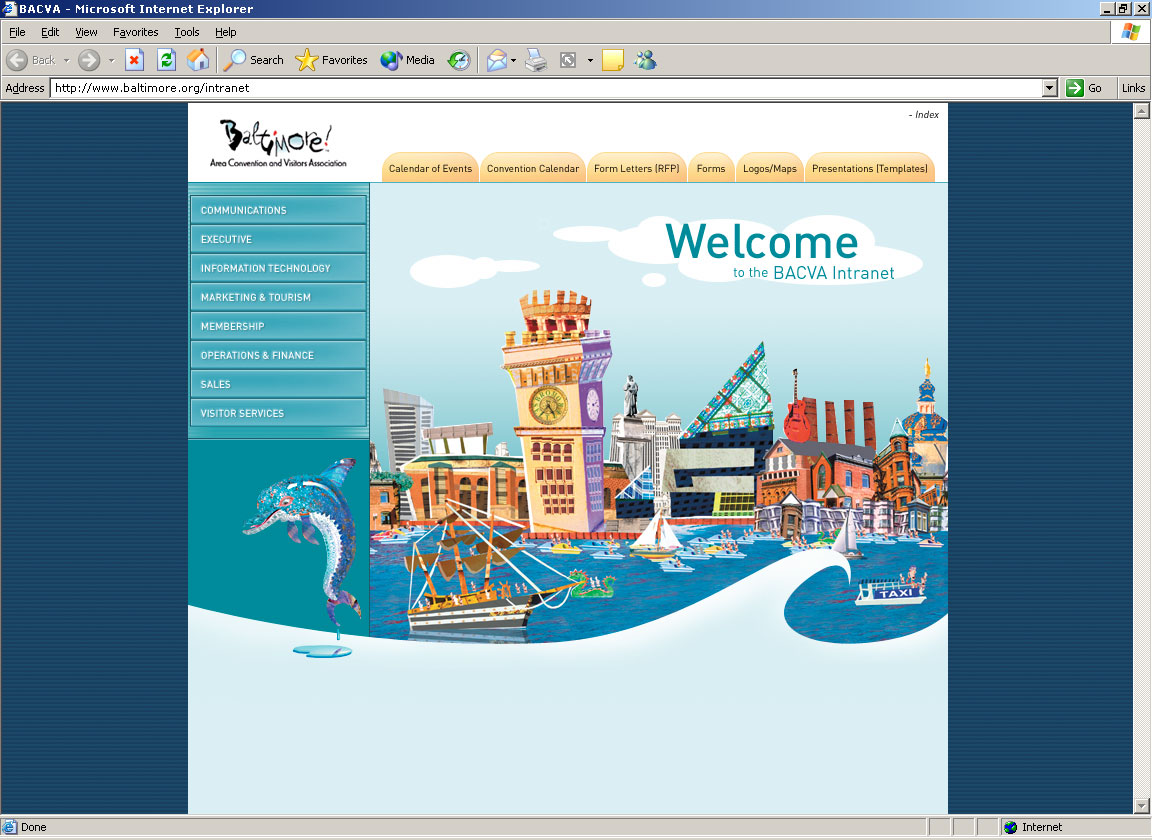1152x840 pixels.
Task: Open the Address bar dropdown list
Action: (1049, 88)
